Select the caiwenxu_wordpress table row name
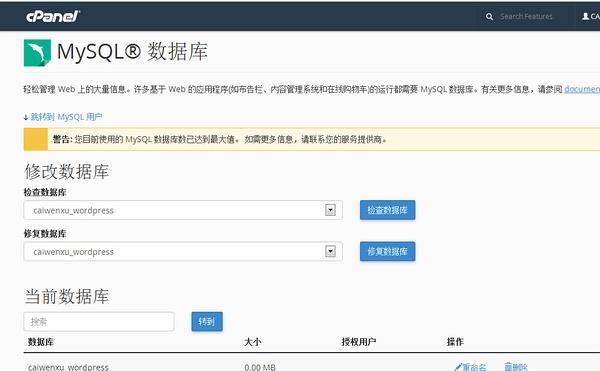Screen dimensions: 600x371 [x=68, y=367]
